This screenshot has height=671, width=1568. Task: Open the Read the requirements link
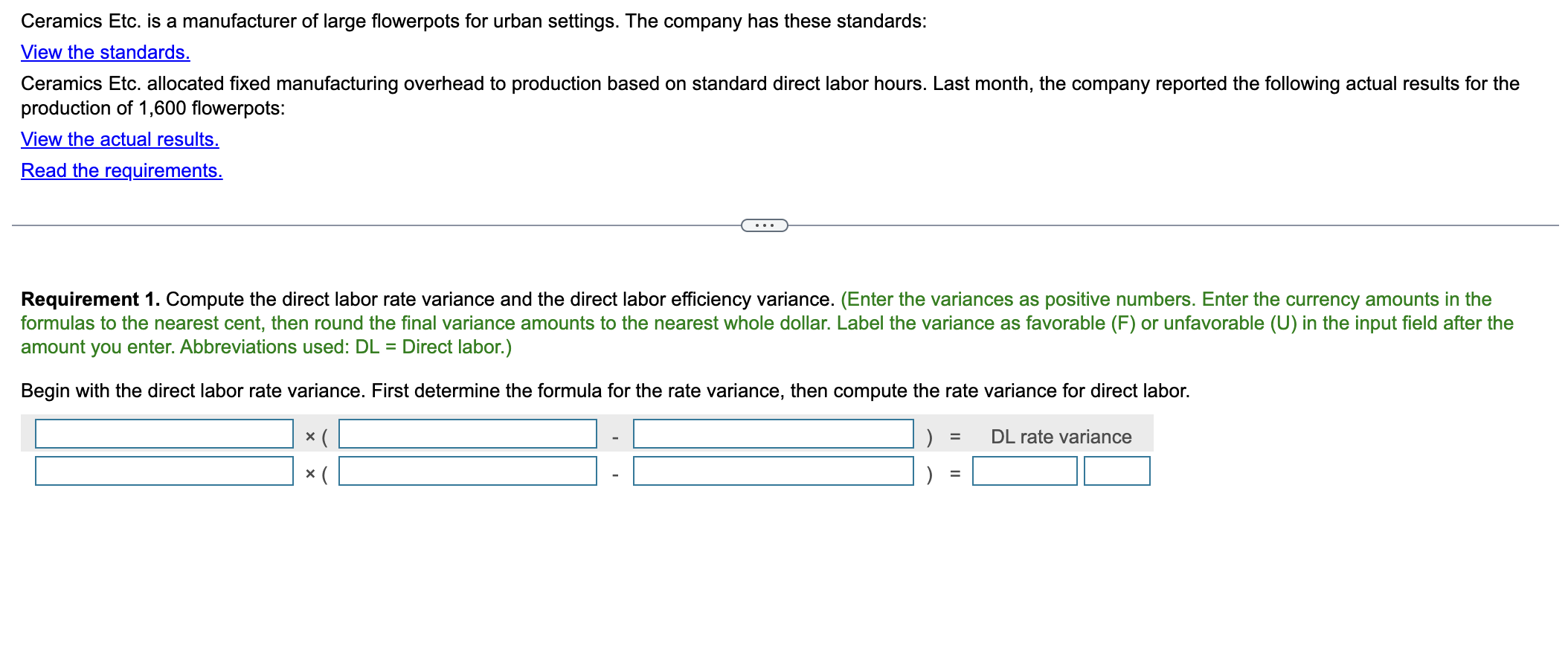tap(121, 170)
